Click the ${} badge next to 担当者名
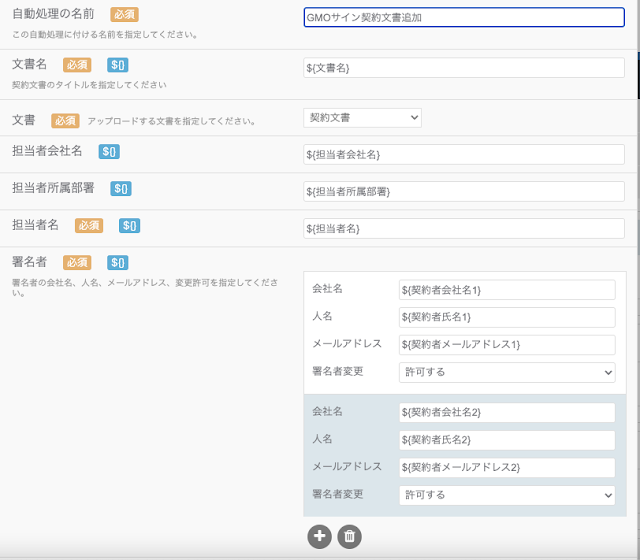The image size is (640, 560). [x=129, y=226]
